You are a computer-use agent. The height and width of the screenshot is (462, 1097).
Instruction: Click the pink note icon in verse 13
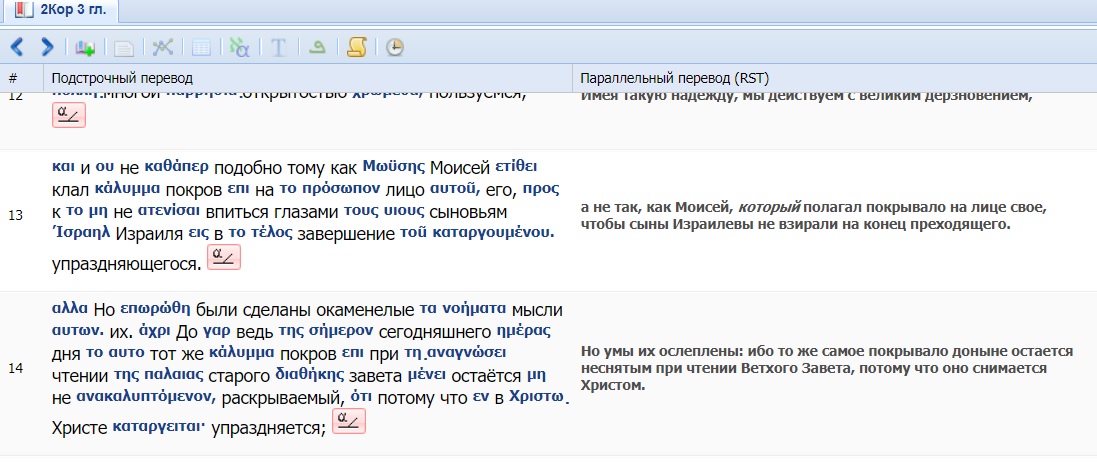(223, 258)
